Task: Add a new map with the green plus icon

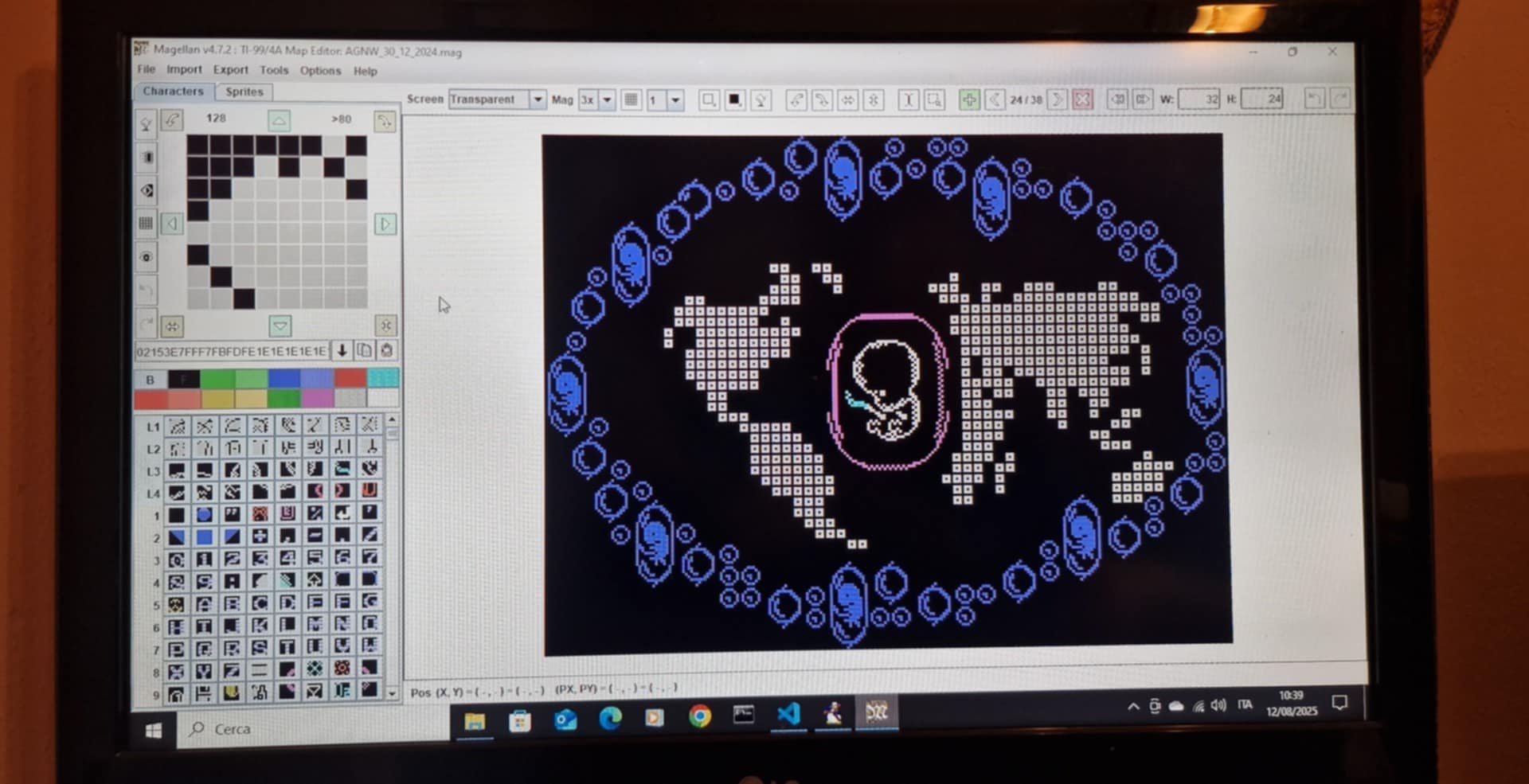Action: [x=969, y=99]
